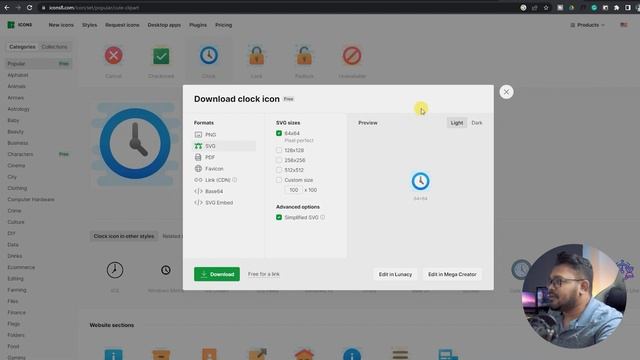Open the browser extensions puzzle icon
Screen dimensions: 640x360
(616, 7)
